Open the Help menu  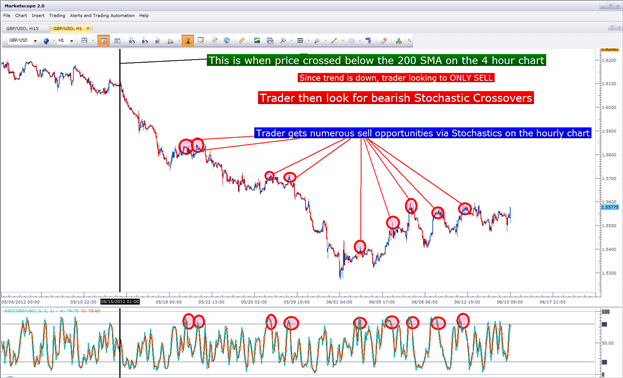144,16
